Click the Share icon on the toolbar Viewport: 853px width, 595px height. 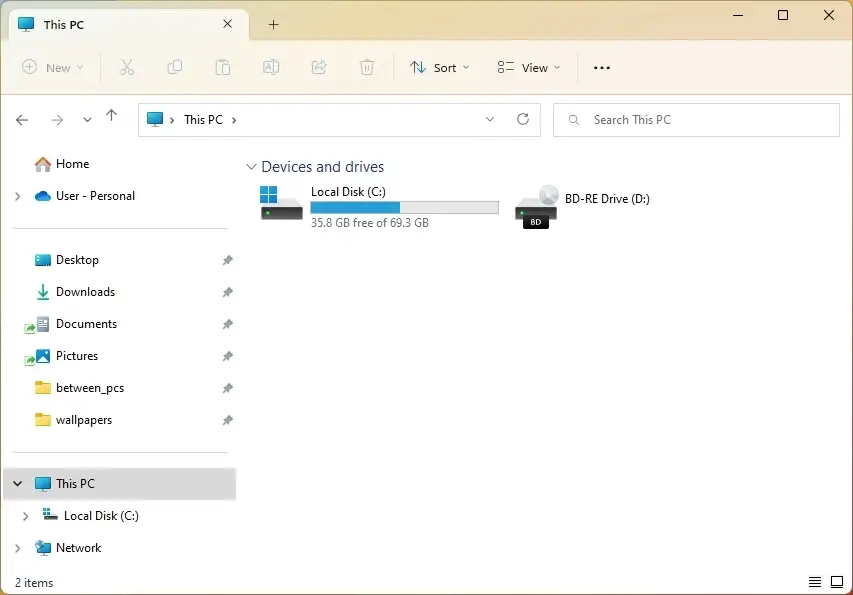[318, 67]
